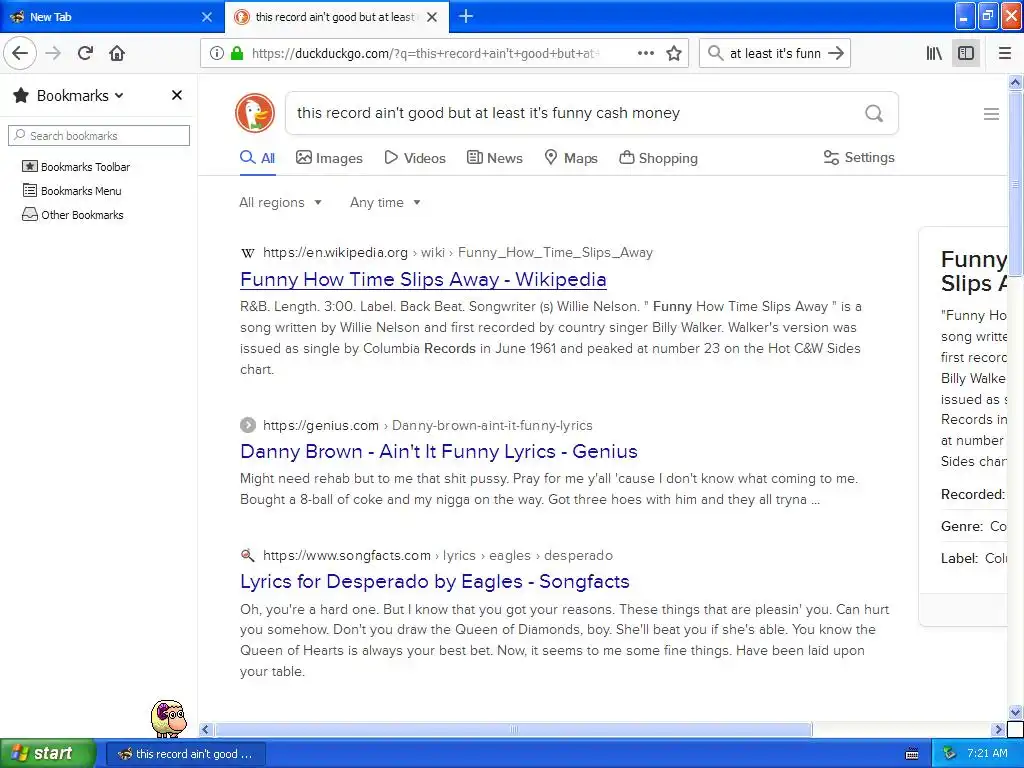Toggle the sidebar panel button

point(966,53)
